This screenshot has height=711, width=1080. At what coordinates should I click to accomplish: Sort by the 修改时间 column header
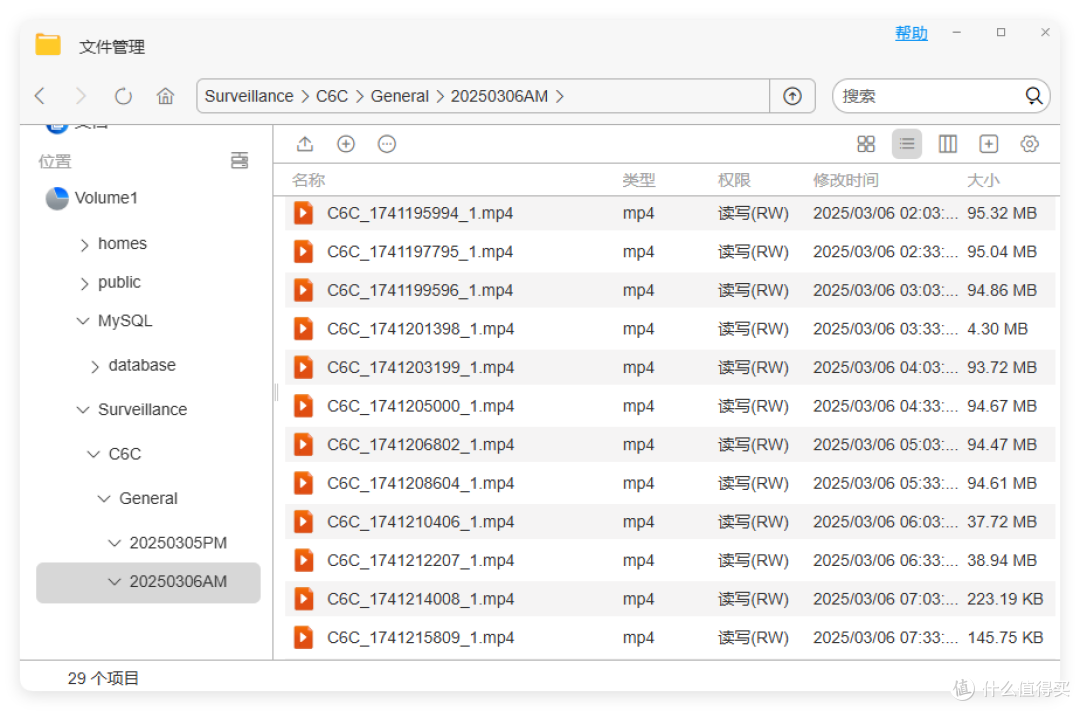click(845, 180)
